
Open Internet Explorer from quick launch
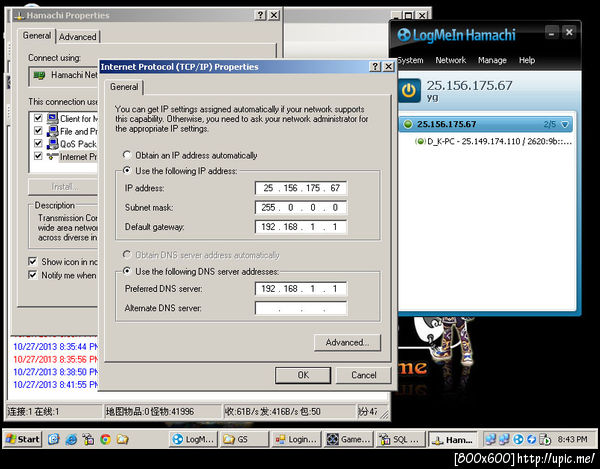71,439
